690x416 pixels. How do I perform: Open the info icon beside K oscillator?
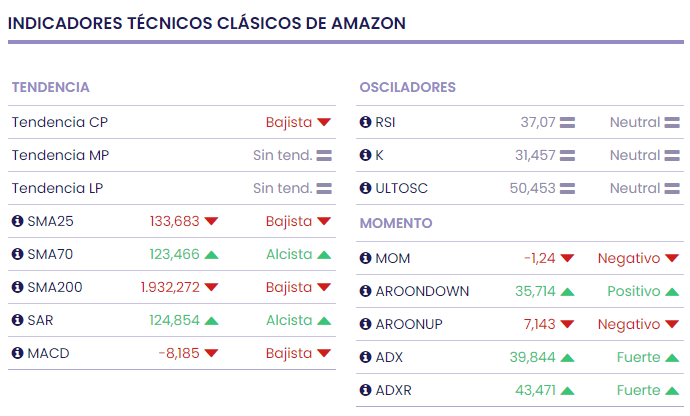(x=365, y=156)
